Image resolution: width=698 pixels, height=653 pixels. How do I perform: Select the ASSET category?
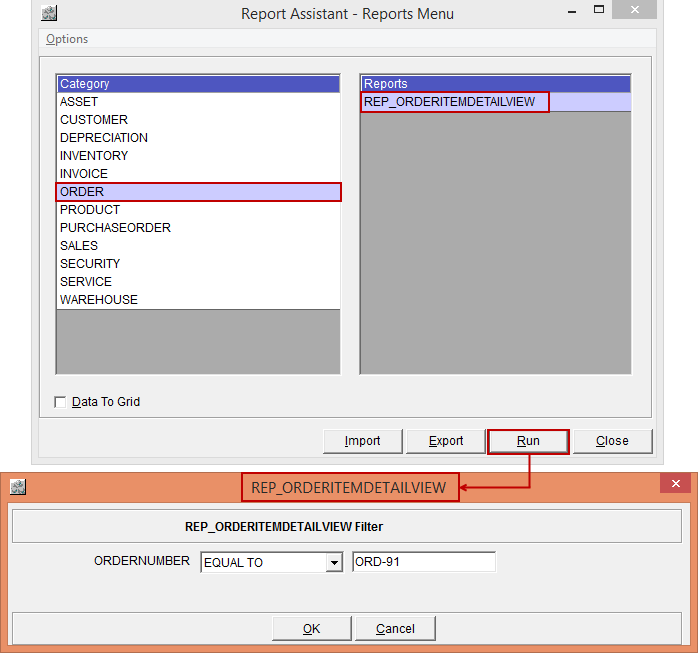[79, 102]
